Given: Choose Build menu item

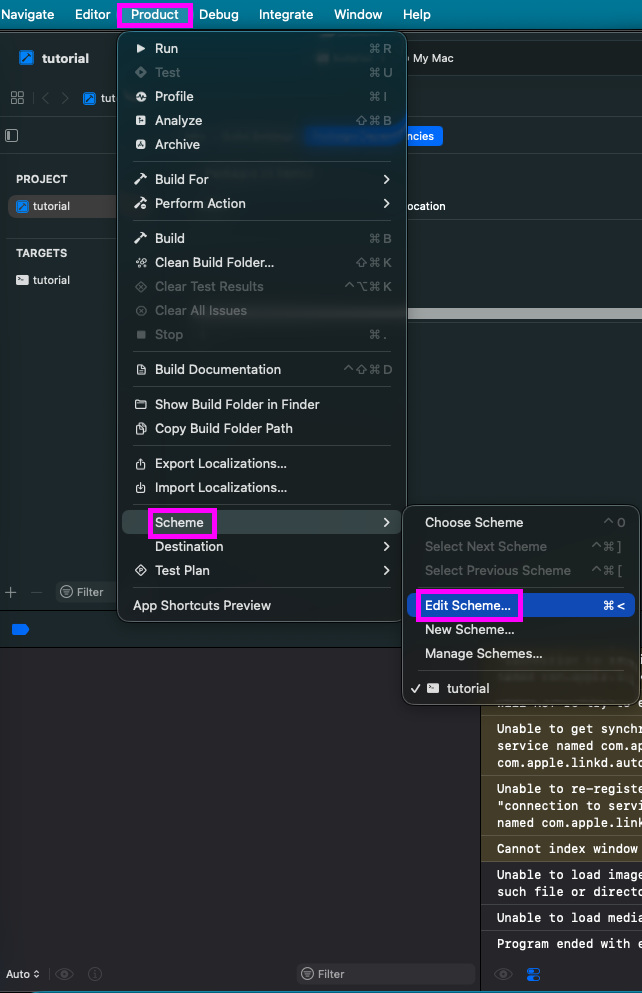Looking at the screenshot, I should (262, 239).
